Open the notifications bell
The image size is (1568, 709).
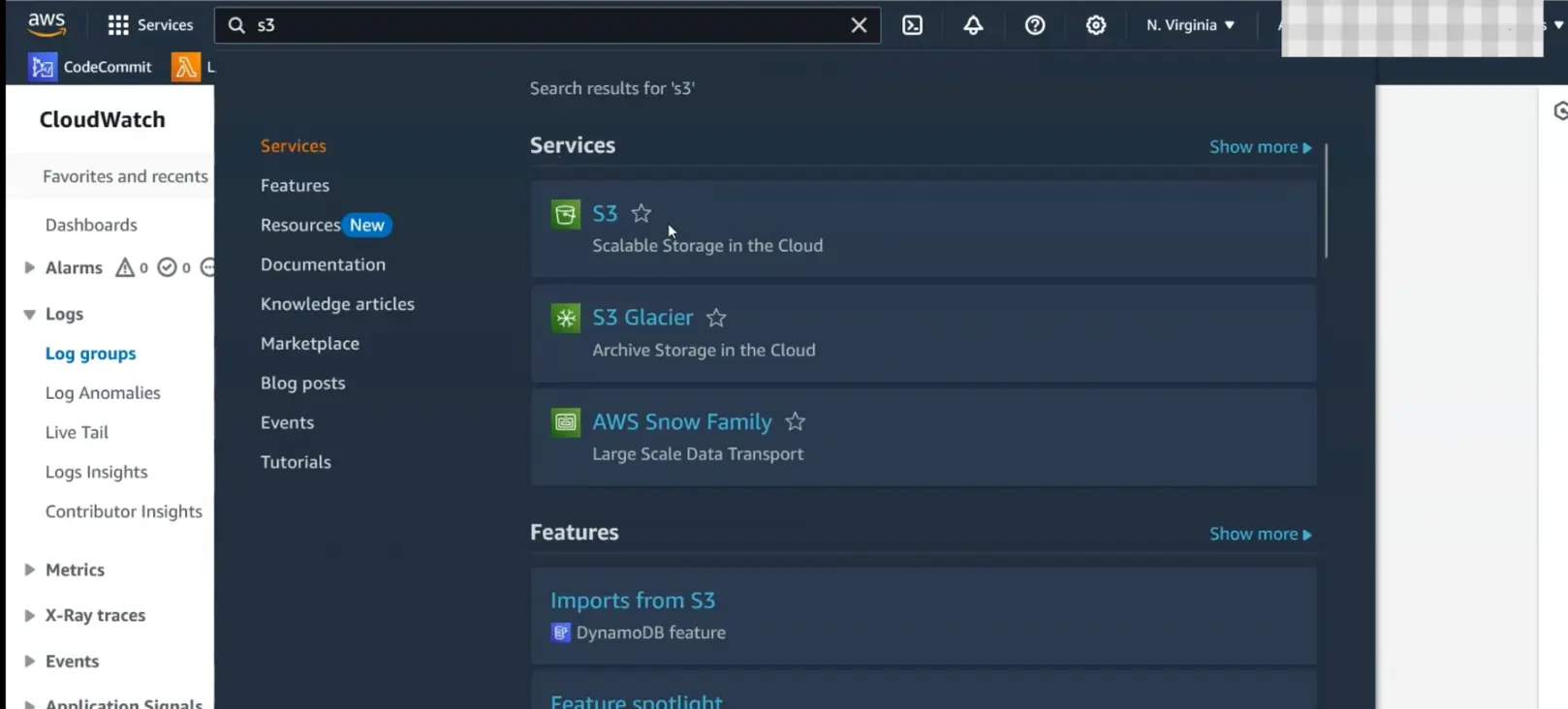[x=973, y=25]
